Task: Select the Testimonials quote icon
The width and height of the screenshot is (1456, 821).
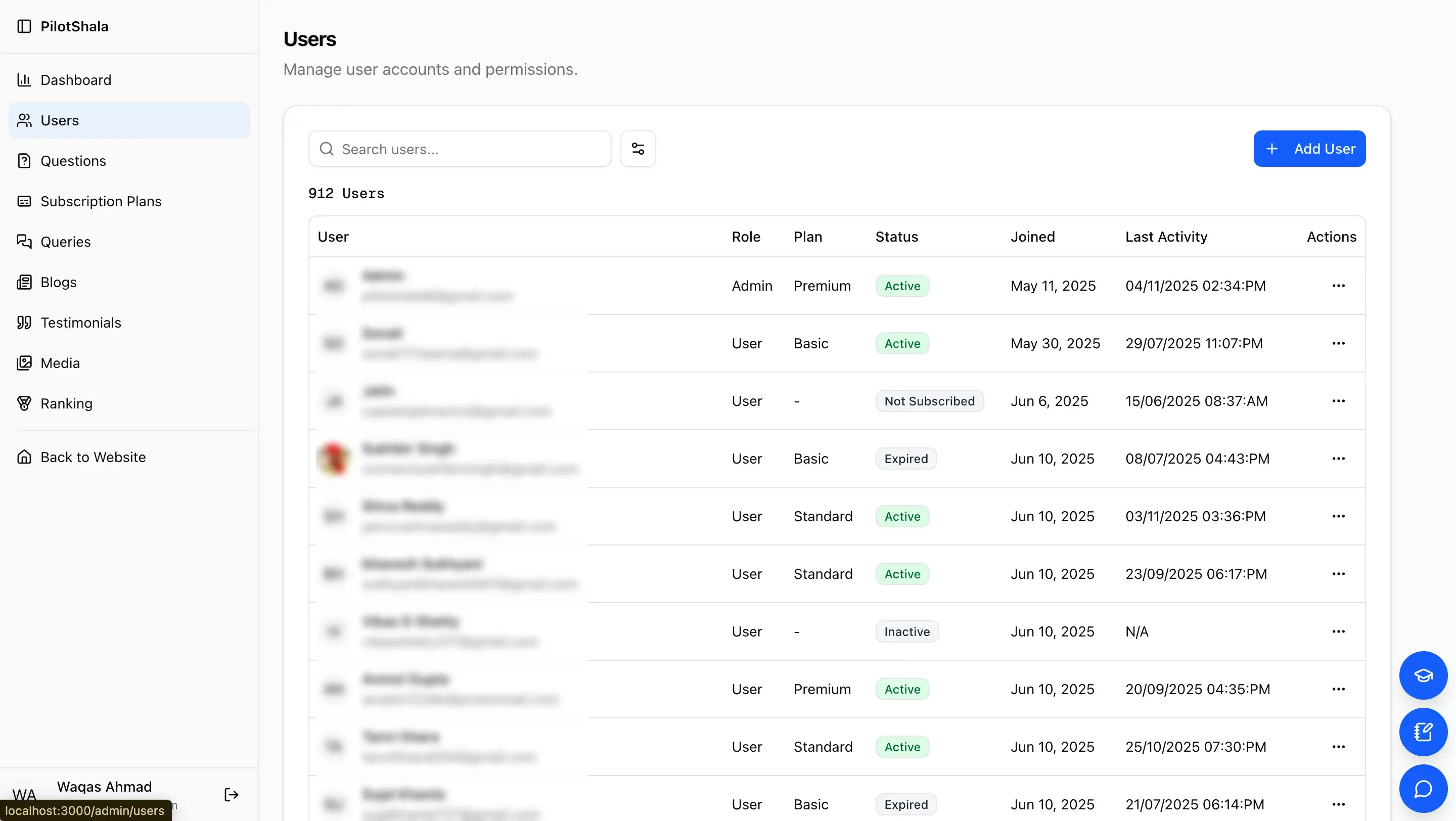Action: click(24, 322)
